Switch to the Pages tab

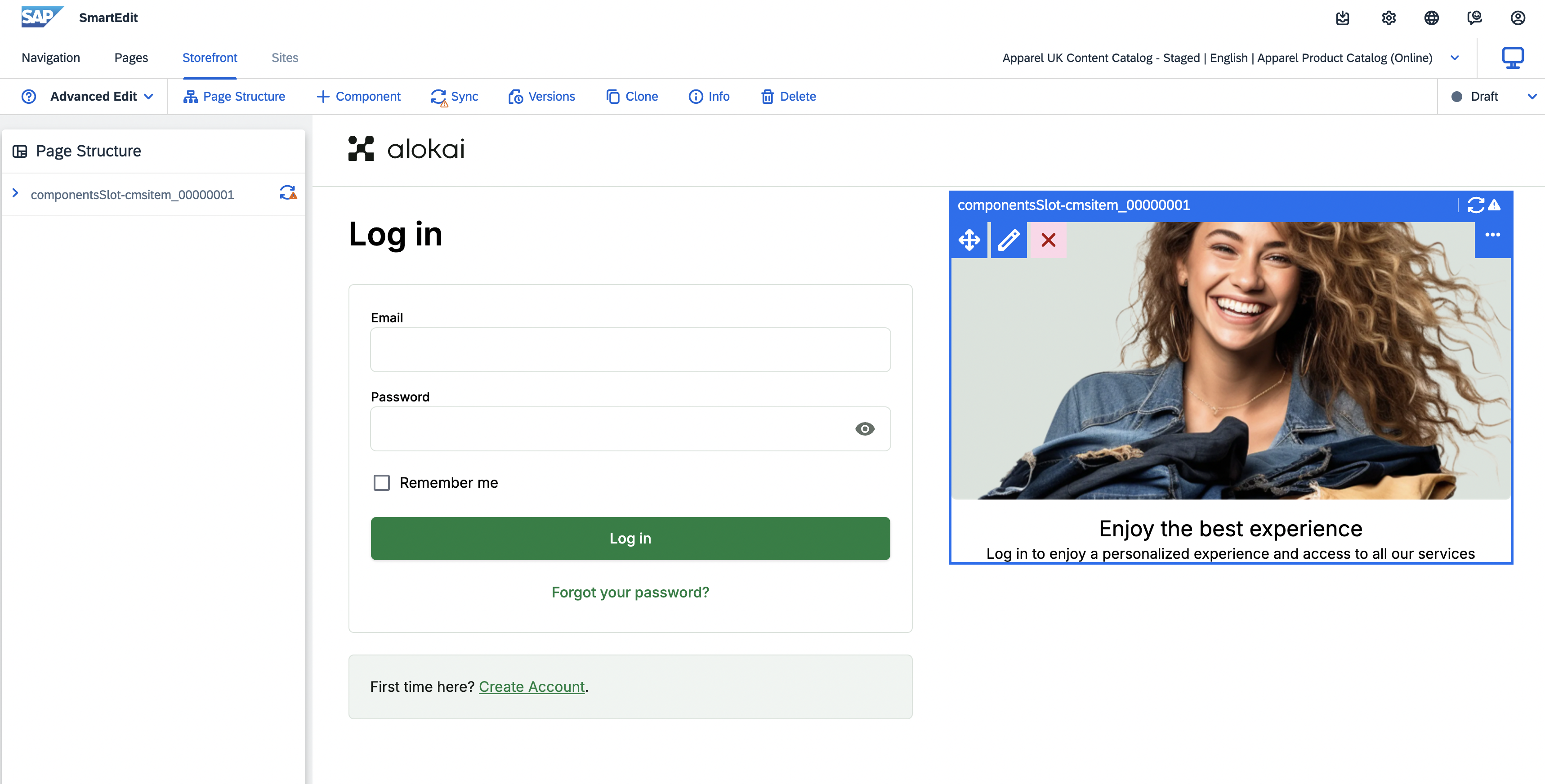pos(131,58)
